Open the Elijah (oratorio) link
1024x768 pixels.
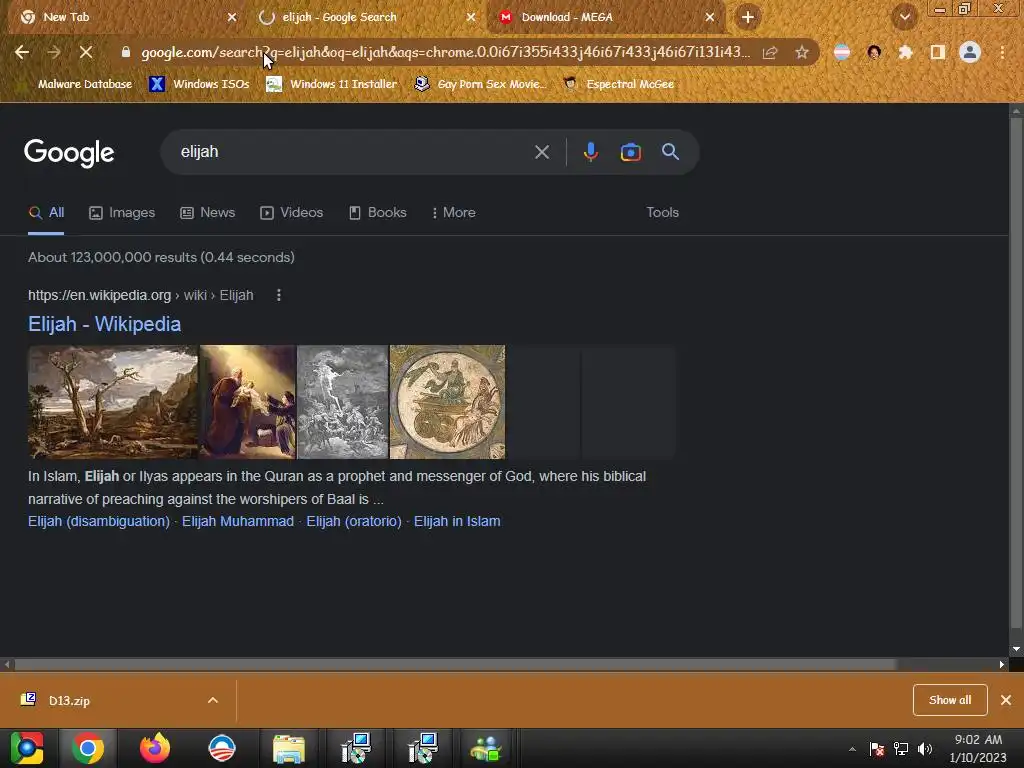pos(354,521)
